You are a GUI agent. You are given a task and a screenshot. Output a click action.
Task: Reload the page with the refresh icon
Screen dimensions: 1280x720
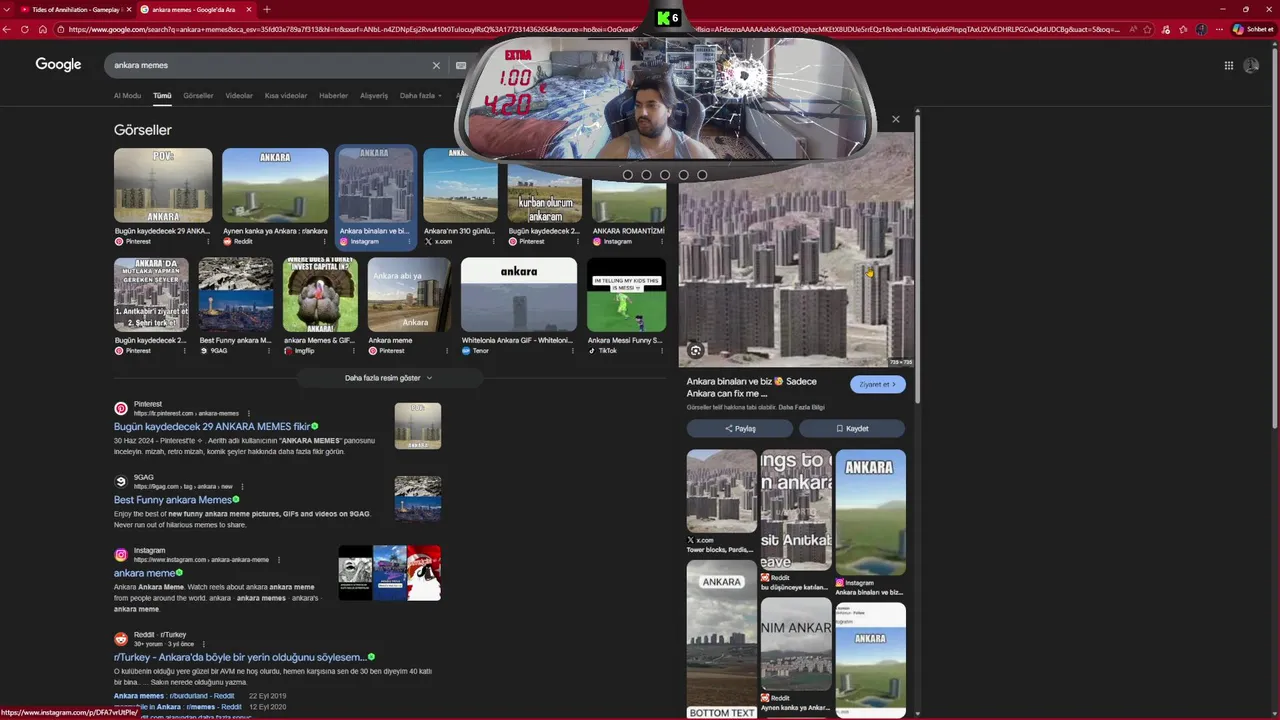(x=25, y=29)
